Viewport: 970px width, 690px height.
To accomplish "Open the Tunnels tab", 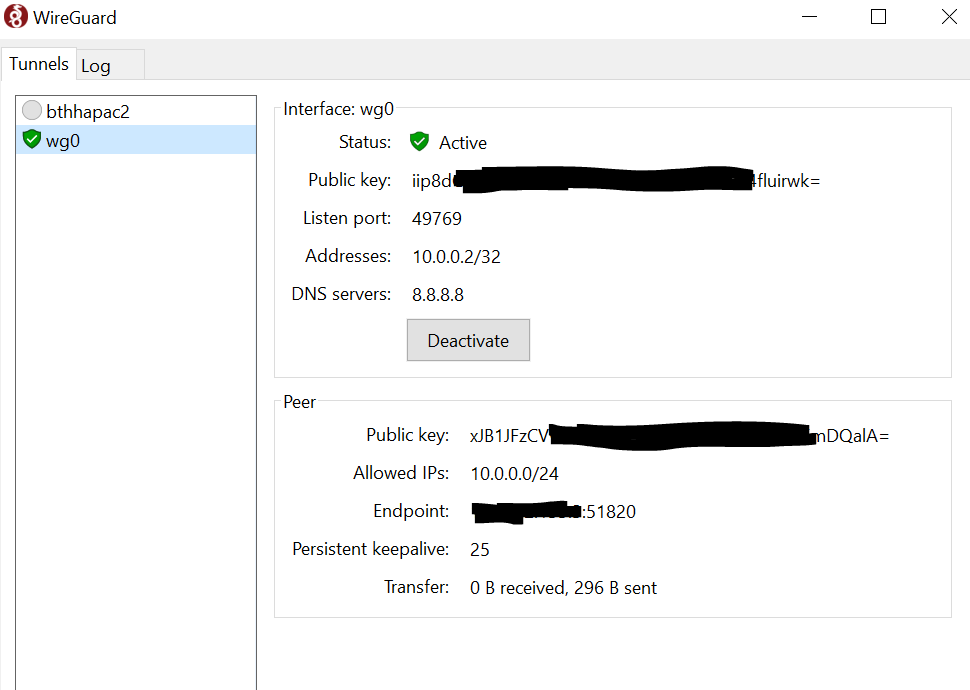I will 39,64.
